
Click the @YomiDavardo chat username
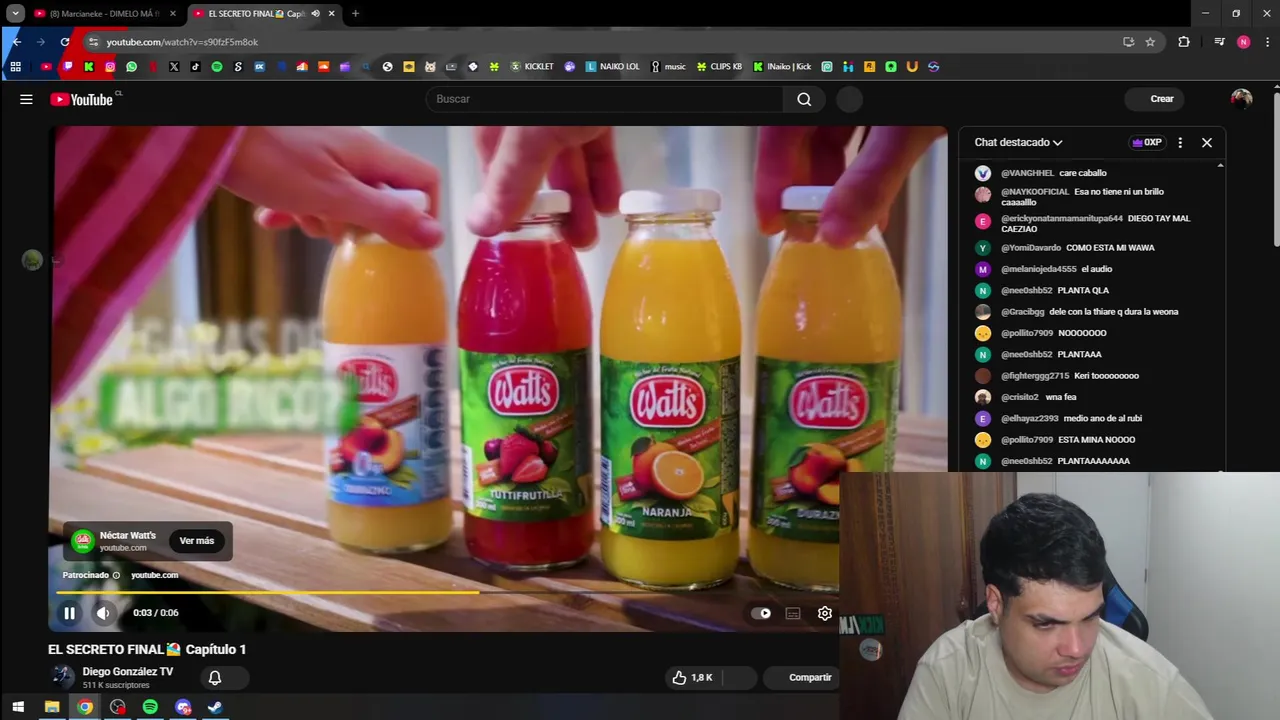(1031, 248)
